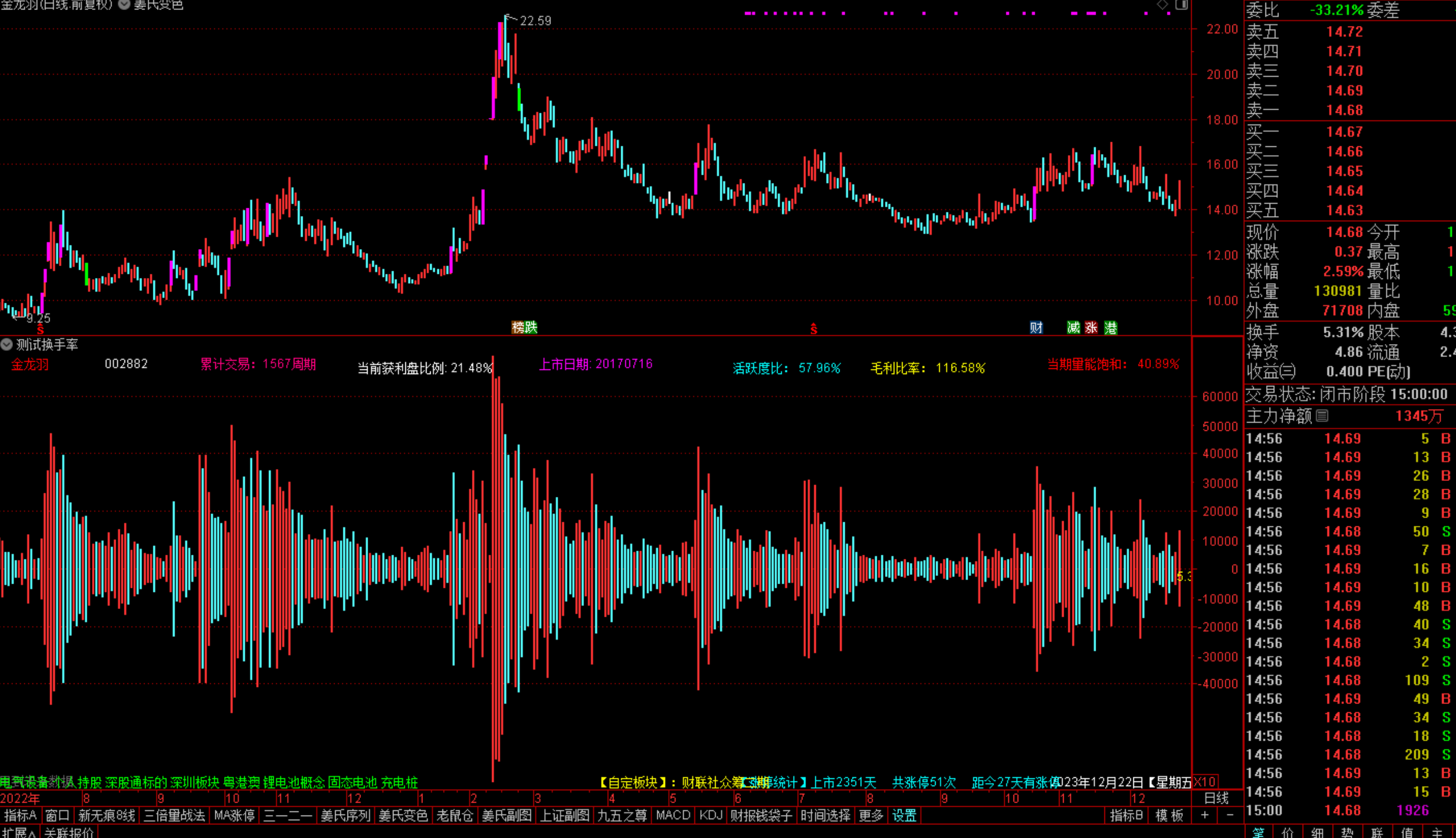Open the 窗口 tab
Viewport: 1456px width, 838px height.
pyautogui.click(x=57, y=816)
